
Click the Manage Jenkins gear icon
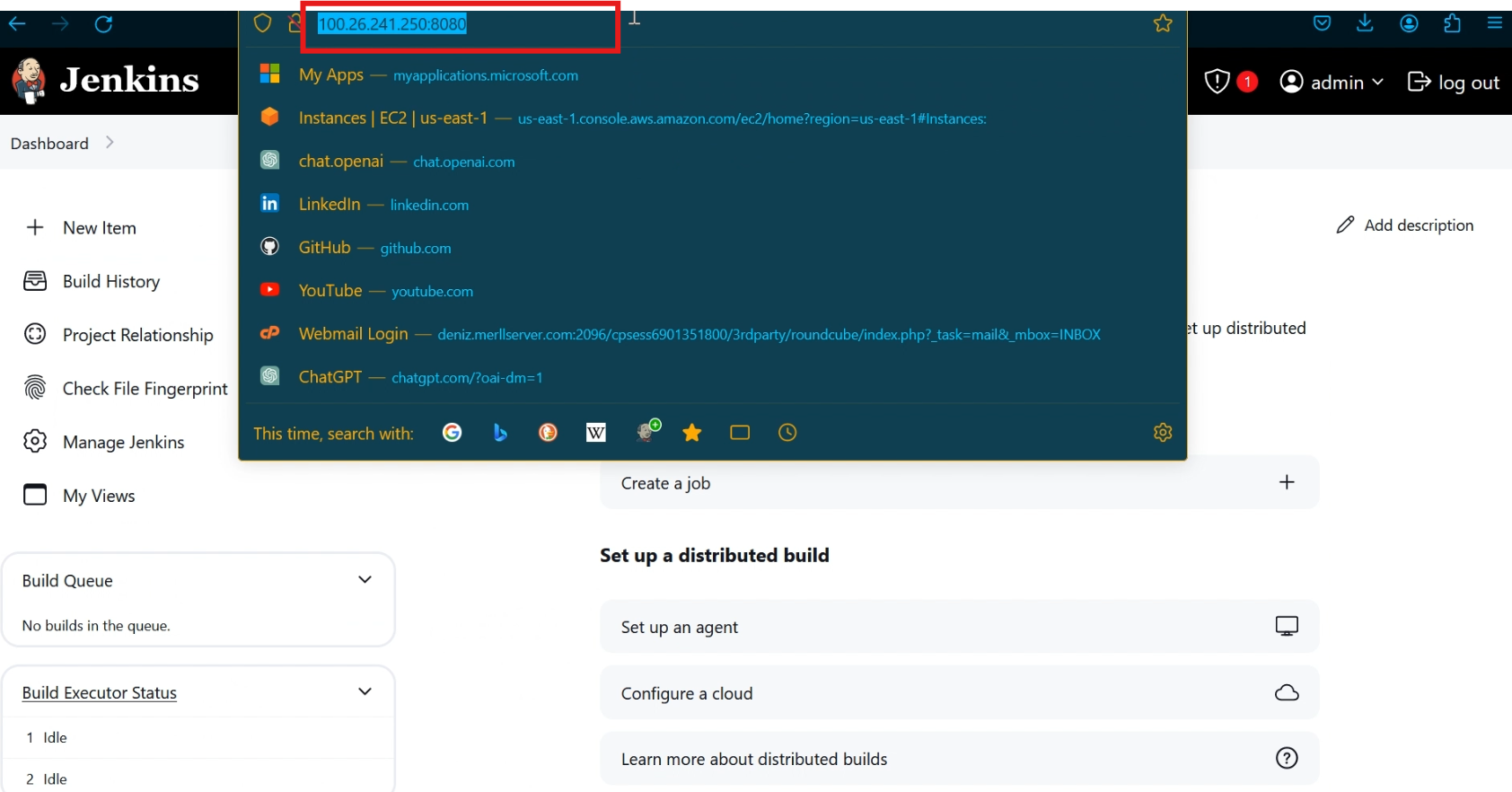(35, 442)
